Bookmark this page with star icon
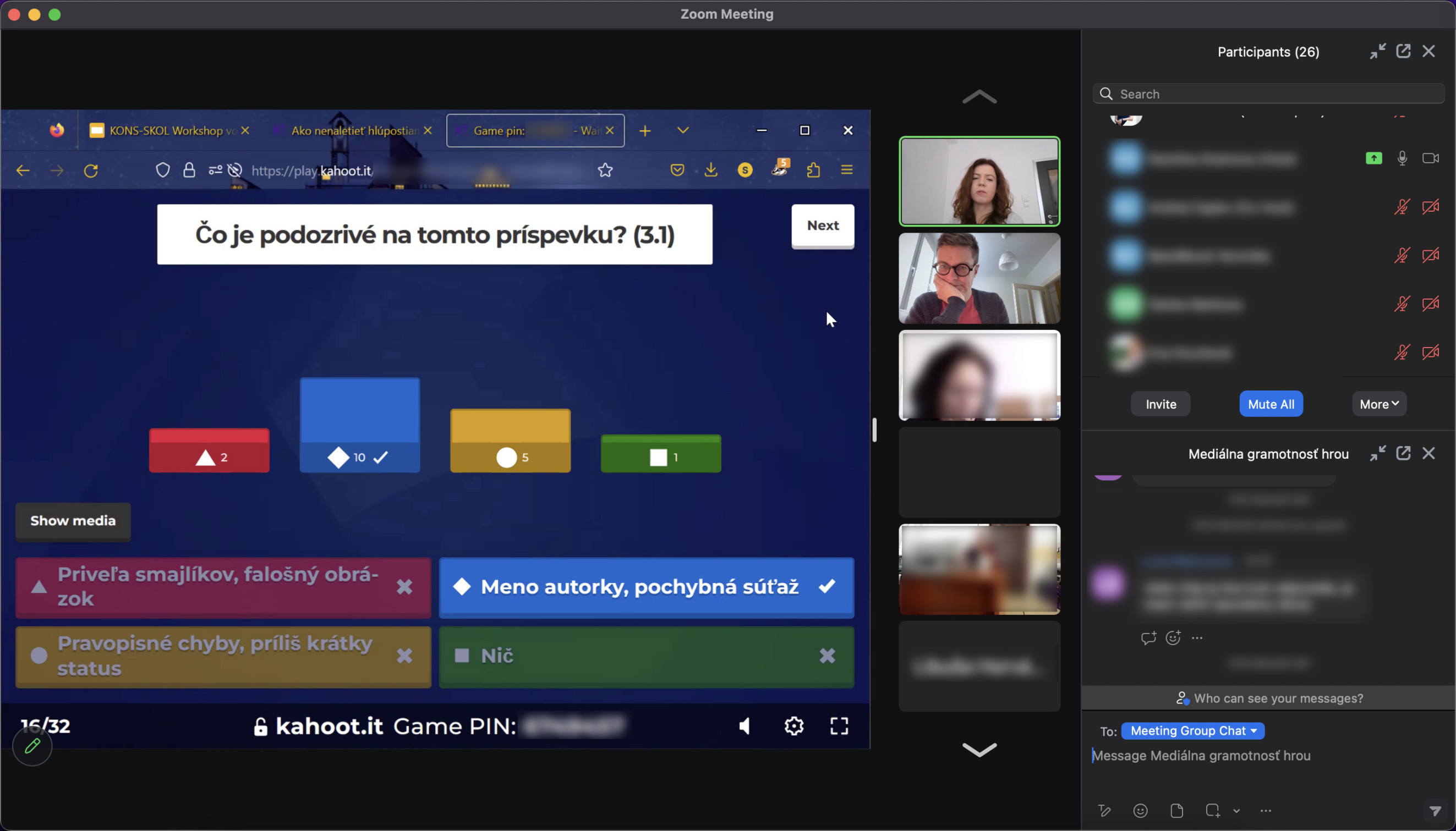This screenshot has height=831, width=1456. (605, 170)
